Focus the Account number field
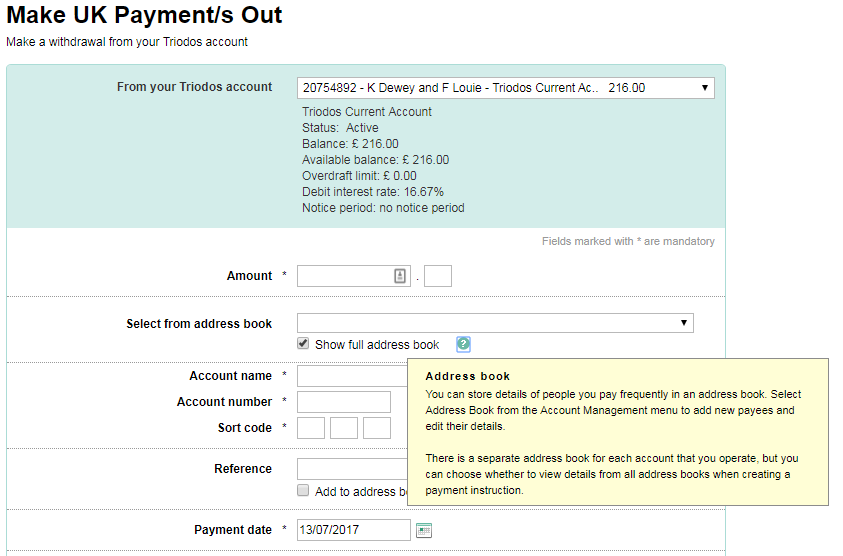Image resolution: width=843 pixels, height=556 pixels. [x=344, y=402]
